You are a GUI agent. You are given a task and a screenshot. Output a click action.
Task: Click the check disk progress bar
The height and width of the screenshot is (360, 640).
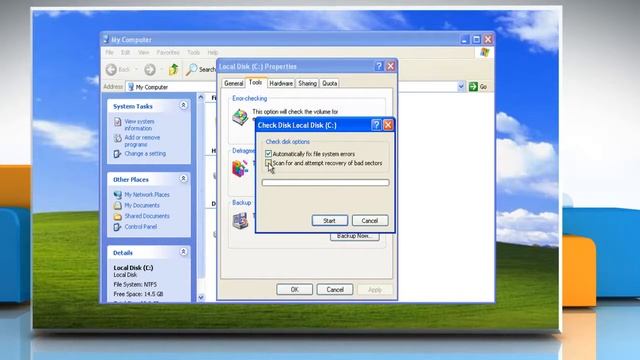pyautogui.click(x=325, y=182)
